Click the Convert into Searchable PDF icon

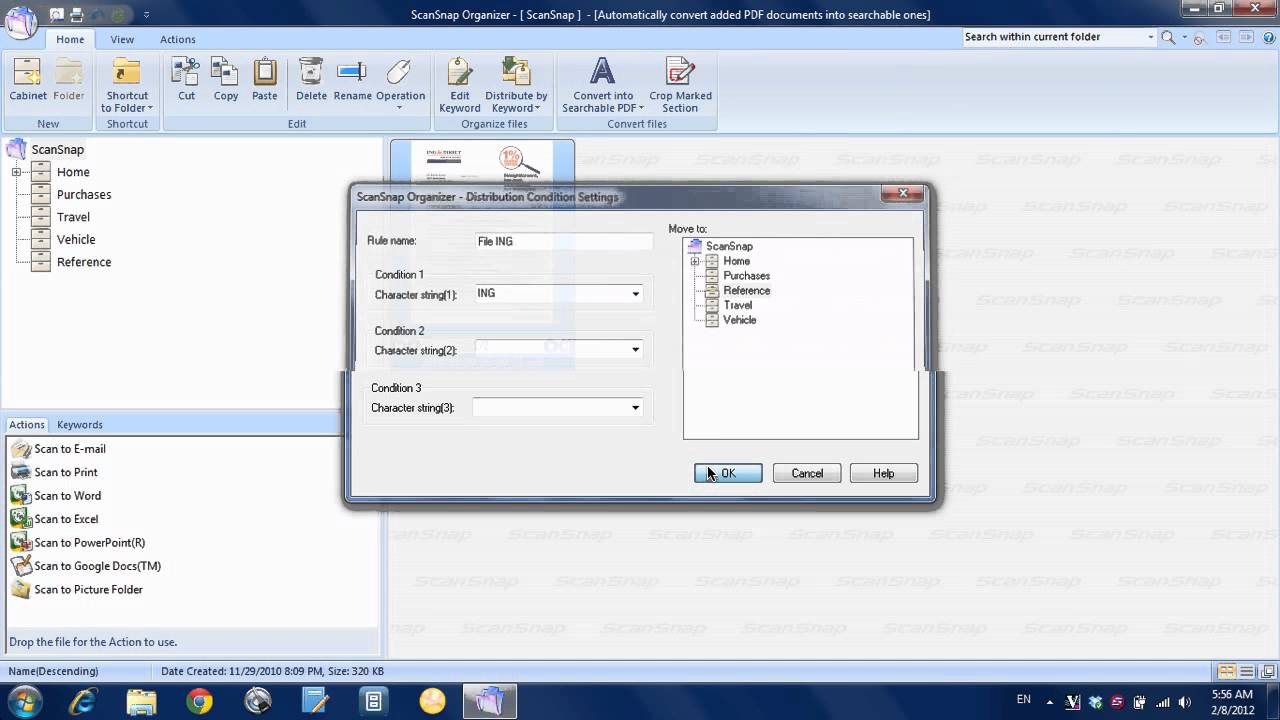pyautogui.click(x=602, y=73)
